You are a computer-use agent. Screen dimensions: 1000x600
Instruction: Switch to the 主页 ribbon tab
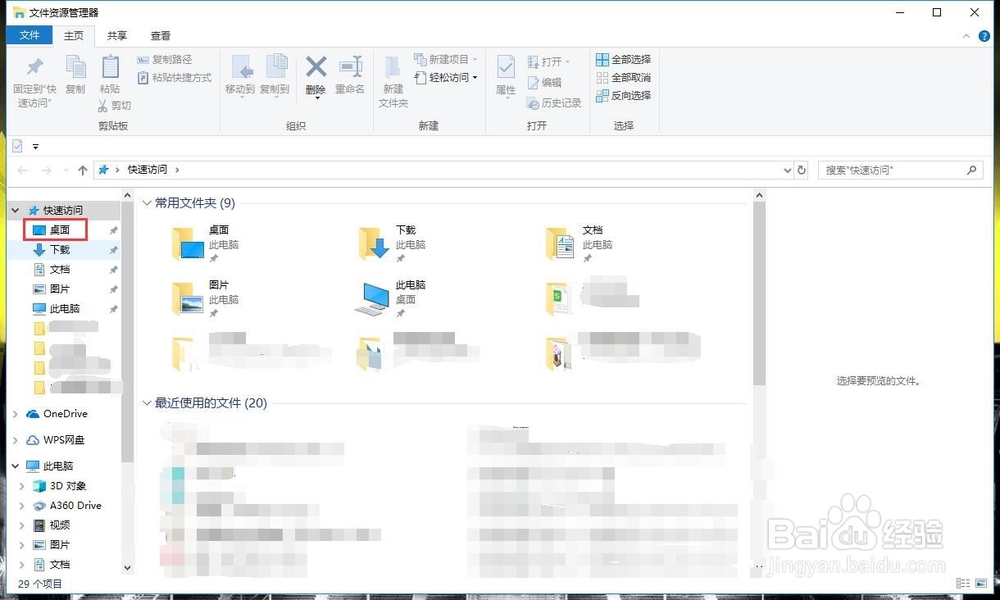[x=73, y=36]
